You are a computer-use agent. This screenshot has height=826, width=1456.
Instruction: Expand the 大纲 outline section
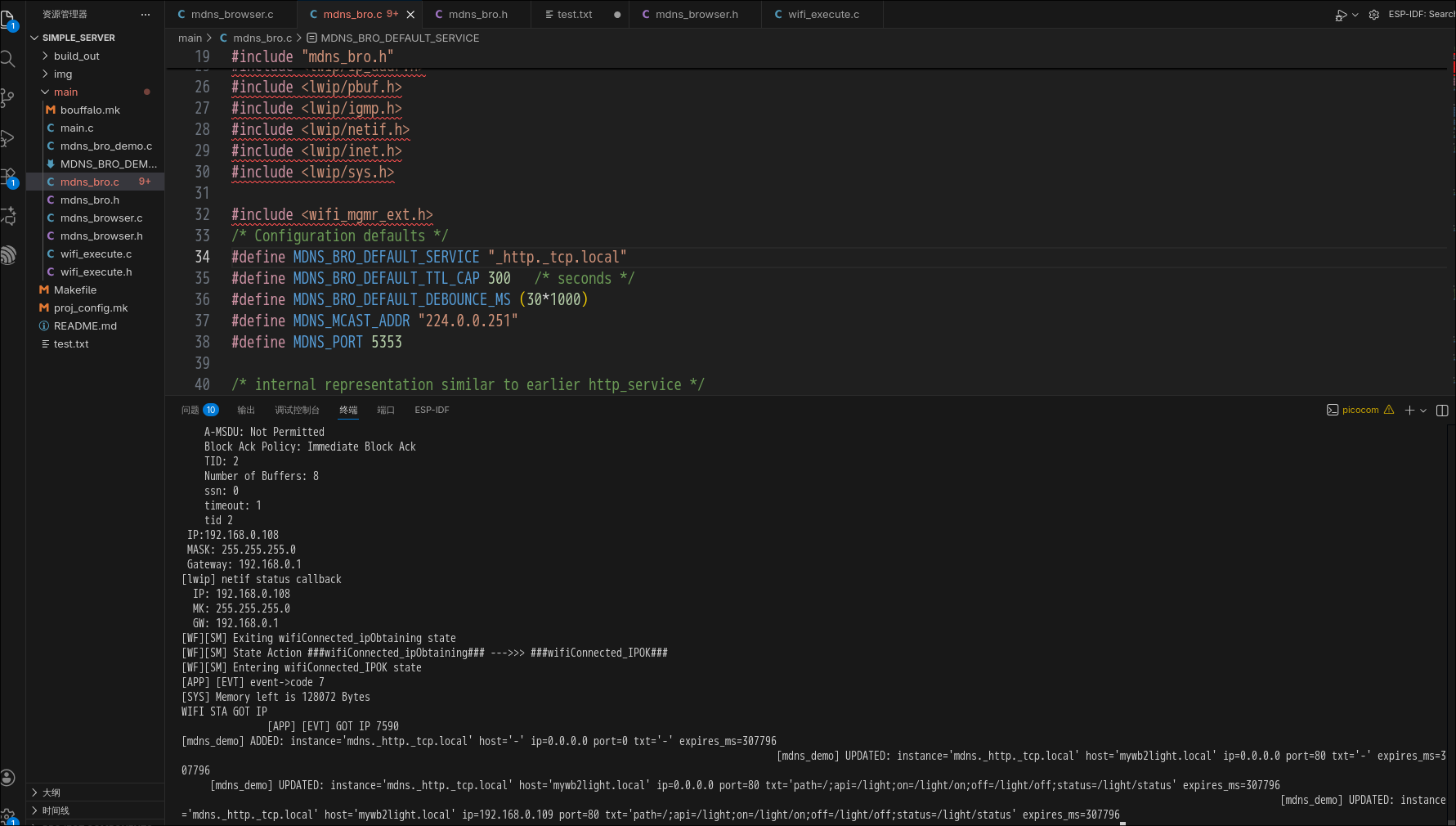(51, 792)
